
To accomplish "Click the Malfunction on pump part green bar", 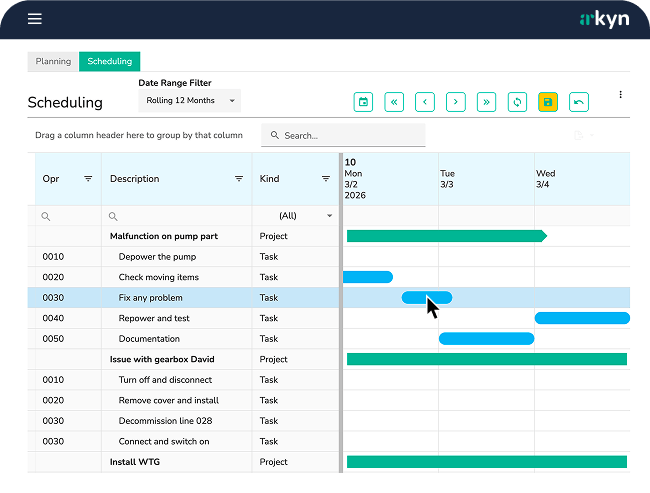I will tap(447, 236).
